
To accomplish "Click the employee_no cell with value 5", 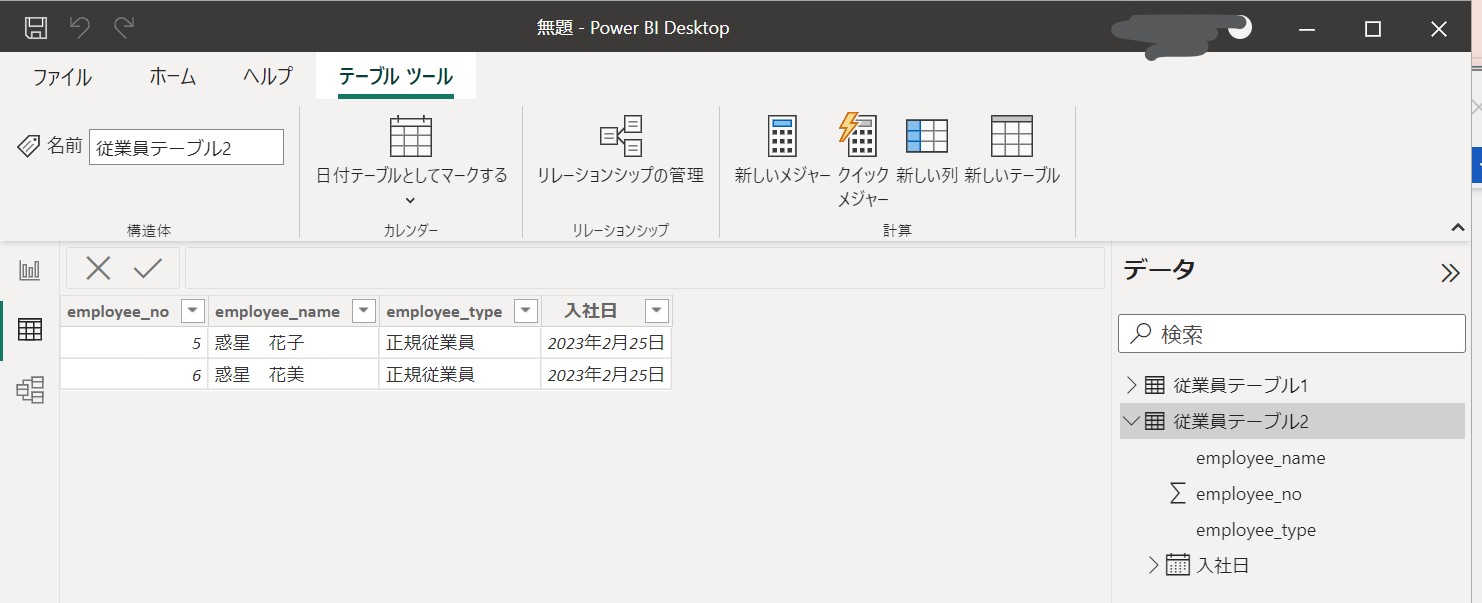I will click(134, 343).
